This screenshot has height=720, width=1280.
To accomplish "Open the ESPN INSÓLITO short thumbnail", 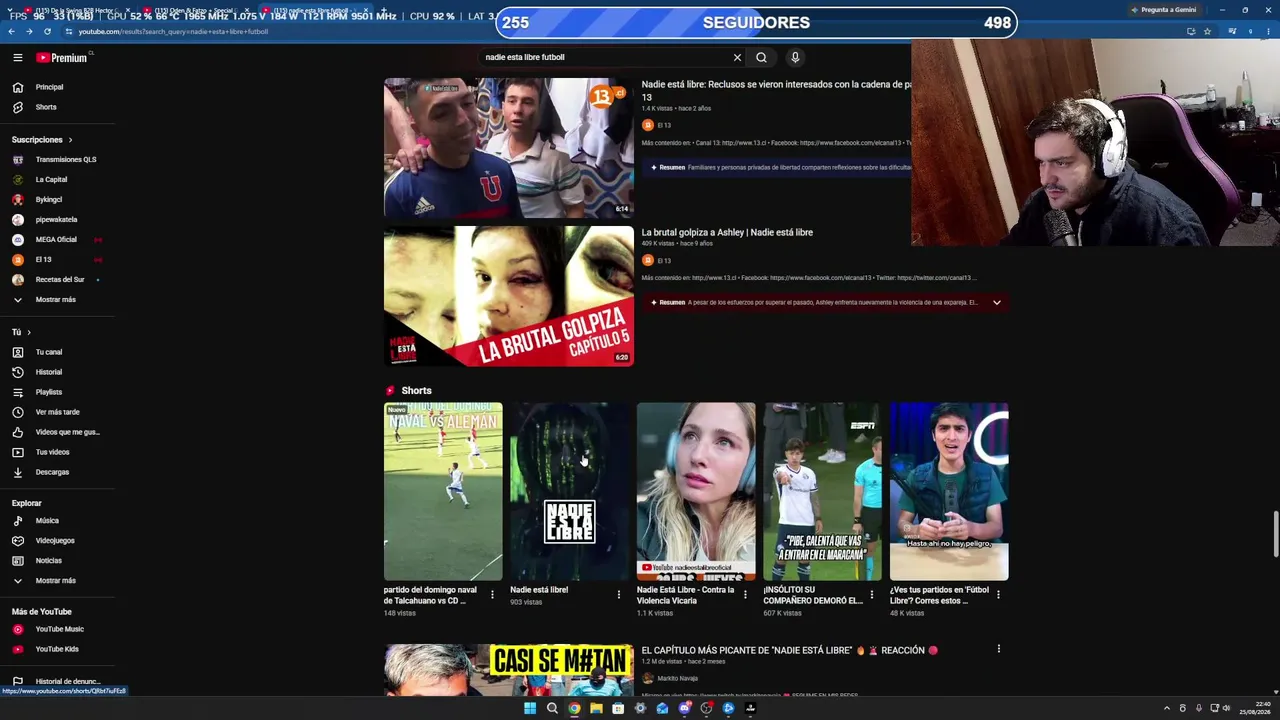I will (822, 492).
